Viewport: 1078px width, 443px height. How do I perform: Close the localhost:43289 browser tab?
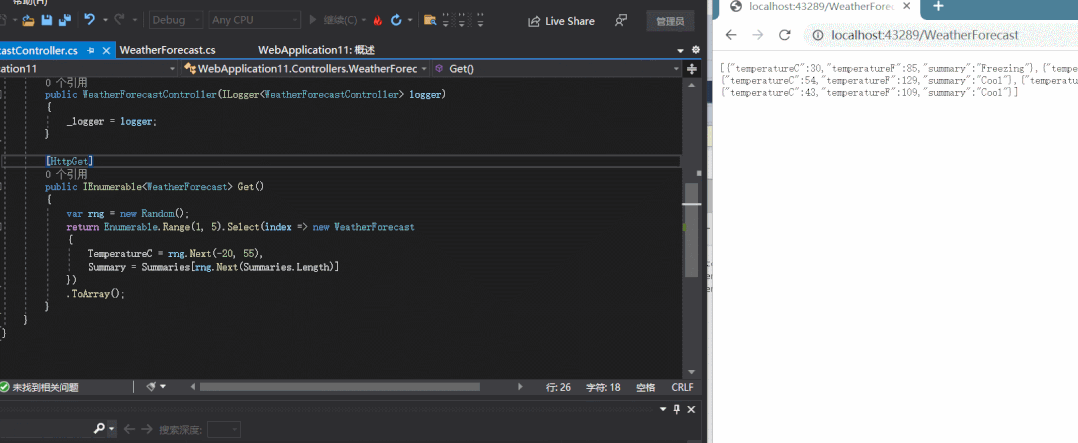coord(906,6)
